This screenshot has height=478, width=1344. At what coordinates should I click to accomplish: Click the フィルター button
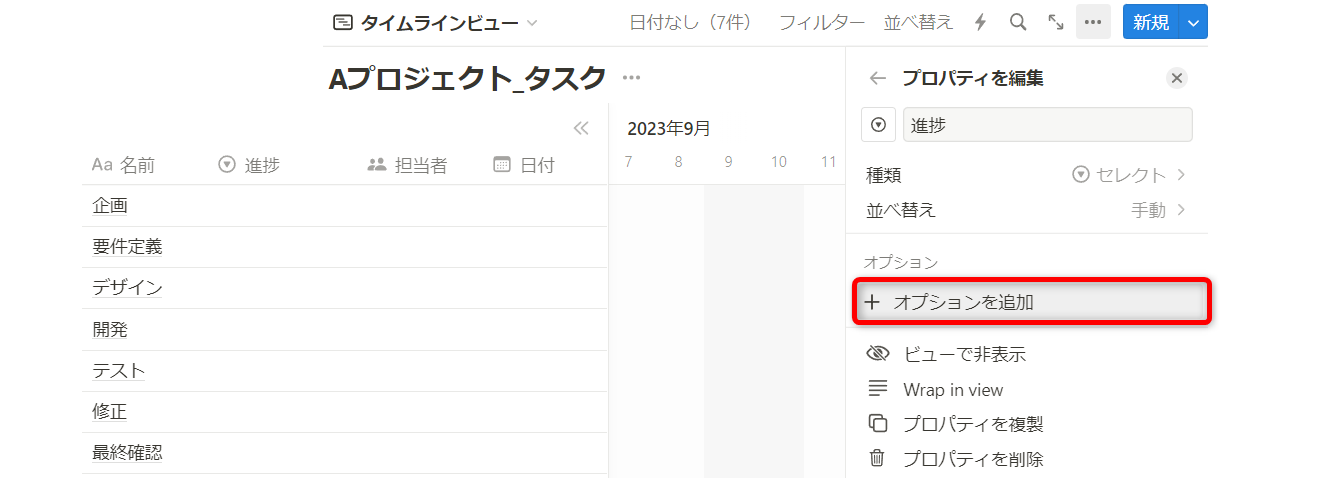[x=821, y=22]
